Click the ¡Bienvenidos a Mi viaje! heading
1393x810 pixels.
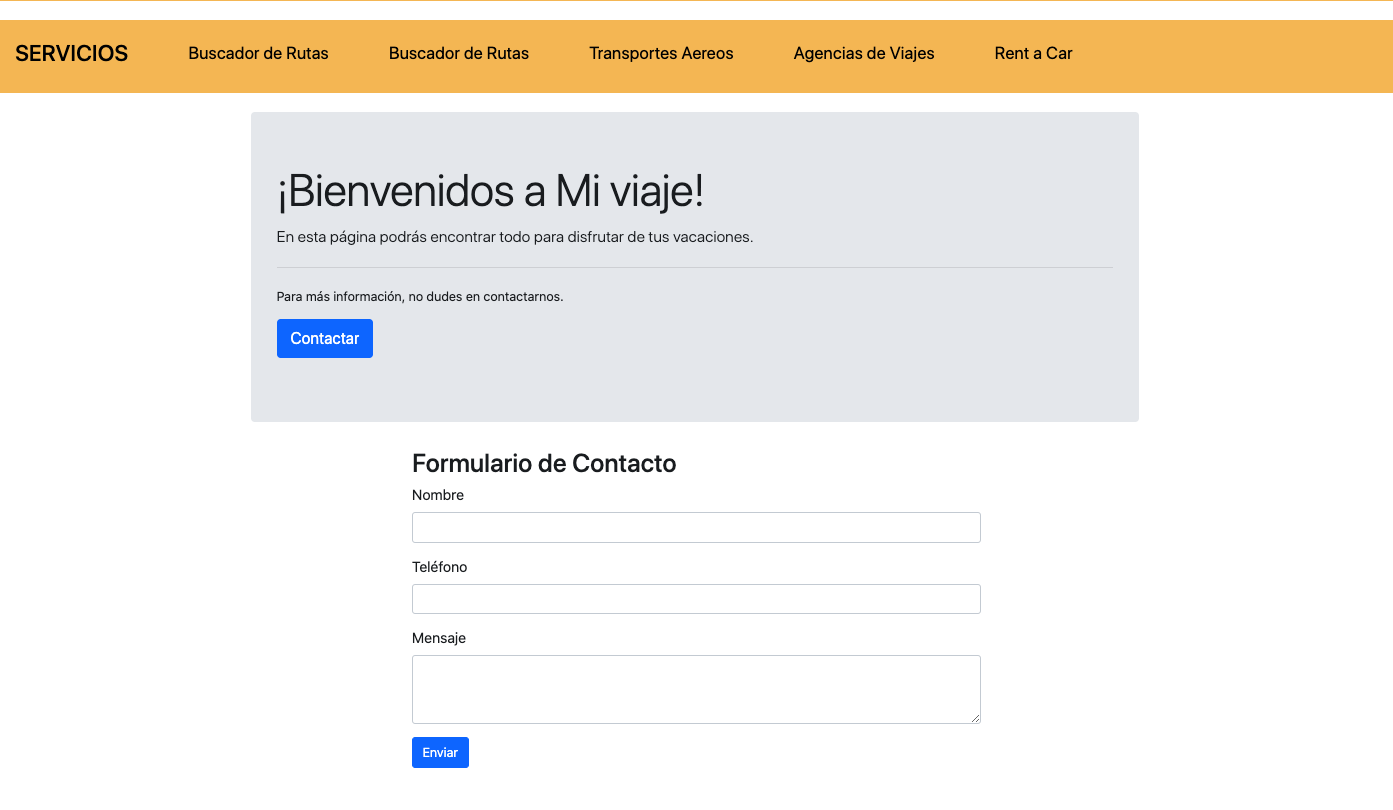491,190
